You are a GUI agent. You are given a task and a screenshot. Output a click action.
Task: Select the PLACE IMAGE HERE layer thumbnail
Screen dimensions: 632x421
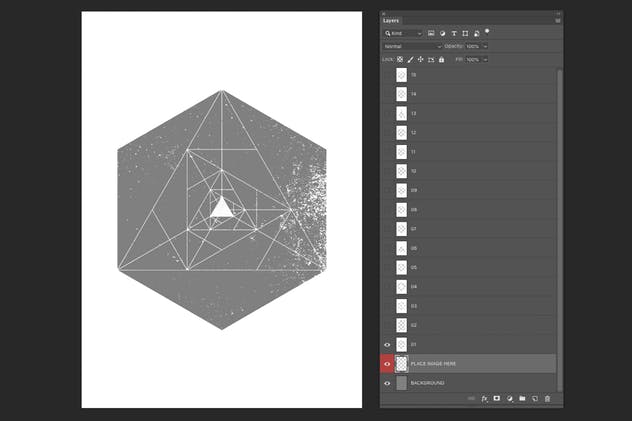tap(401, 364)
